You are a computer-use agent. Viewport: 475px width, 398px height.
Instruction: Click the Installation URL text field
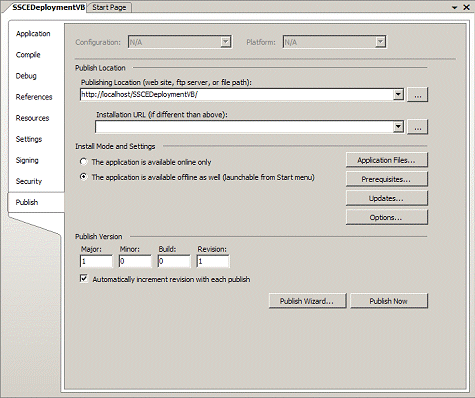click(x=244, y=127)
